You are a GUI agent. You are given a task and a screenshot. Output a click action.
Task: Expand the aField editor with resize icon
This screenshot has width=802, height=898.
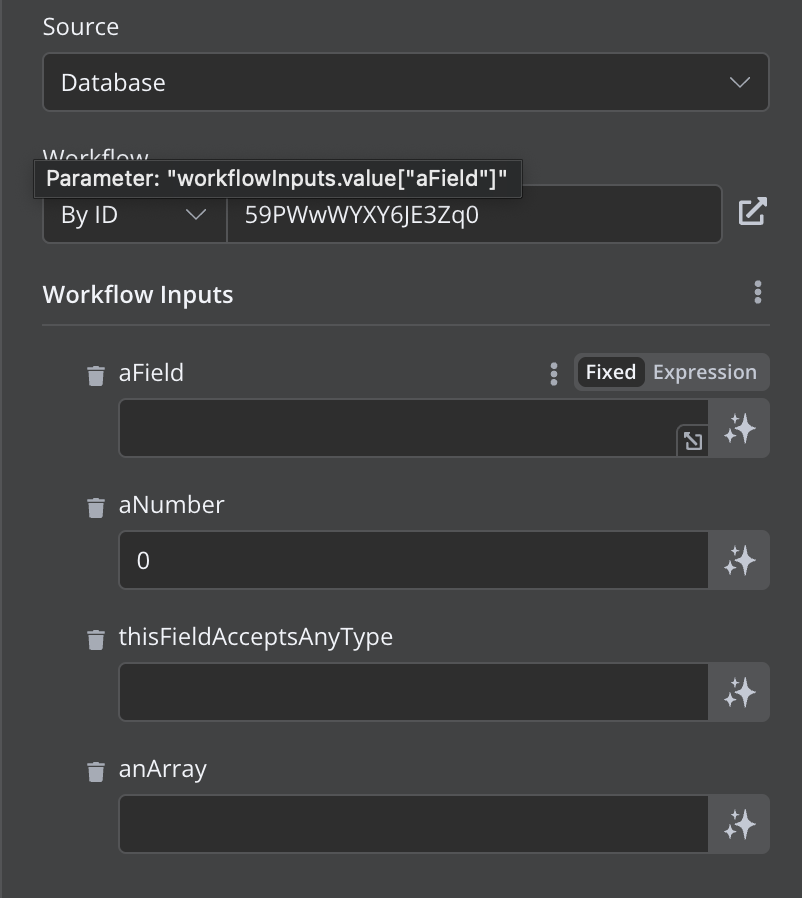tap(692, 440)
